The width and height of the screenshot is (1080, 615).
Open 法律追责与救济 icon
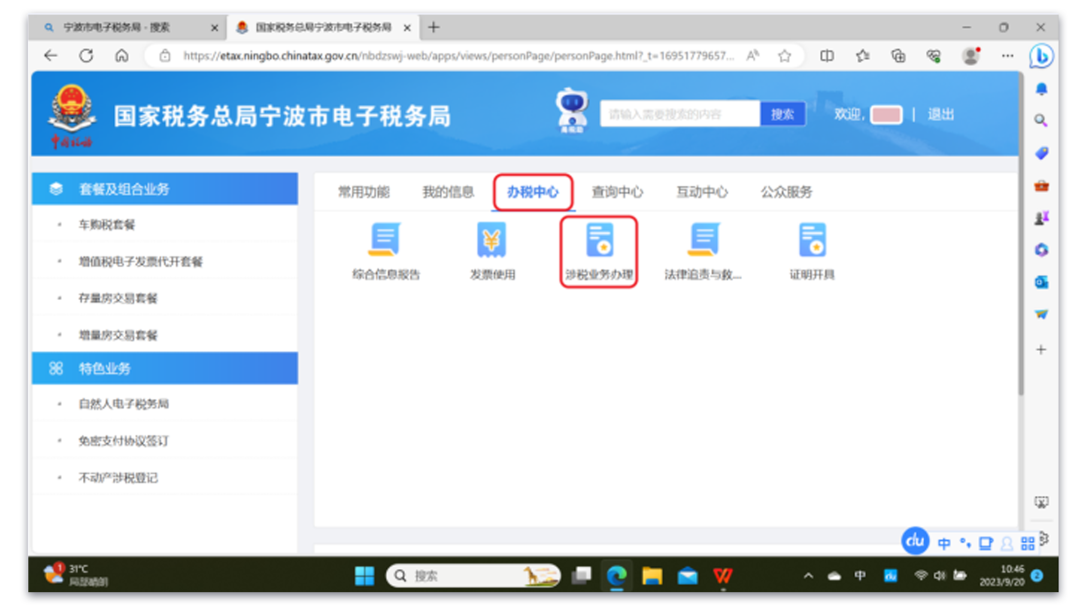coord(704,241)
